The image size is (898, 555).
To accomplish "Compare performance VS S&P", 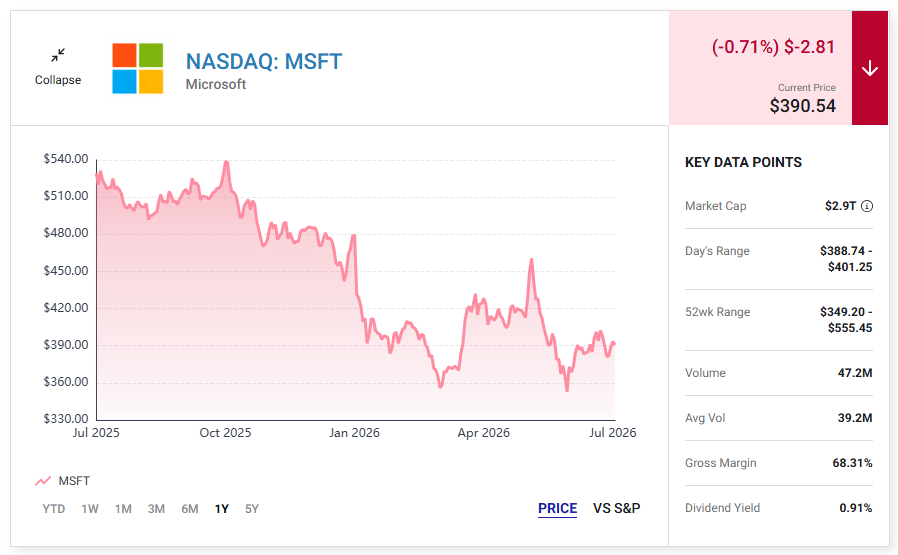I will [x=617, y=509].
